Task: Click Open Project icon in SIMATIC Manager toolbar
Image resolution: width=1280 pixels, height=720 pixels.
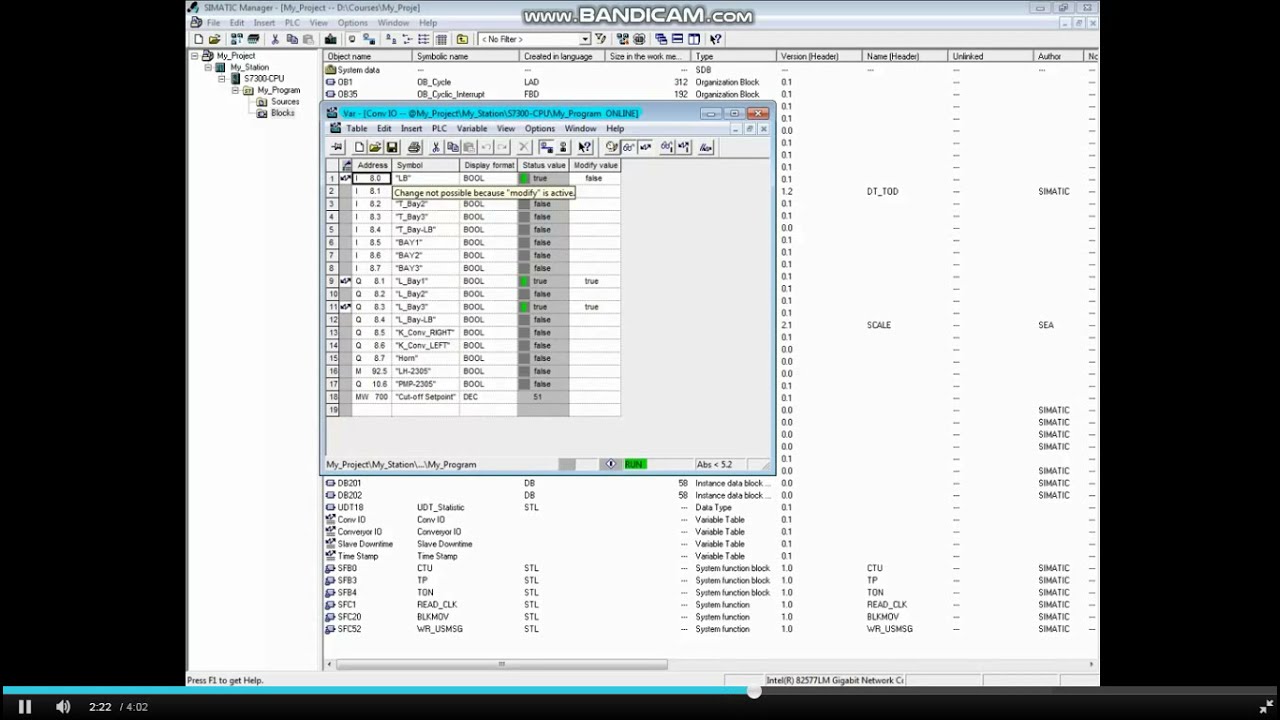Action: pos(214,39)
